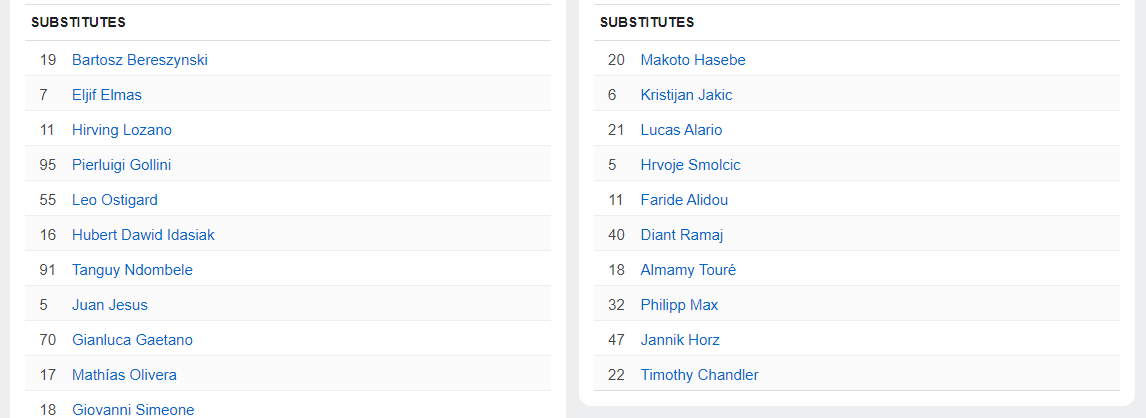The height and width of the screenshot is (418, 1146).
Task: Select Hirving Lozano from substitutes
Action: 122,130
